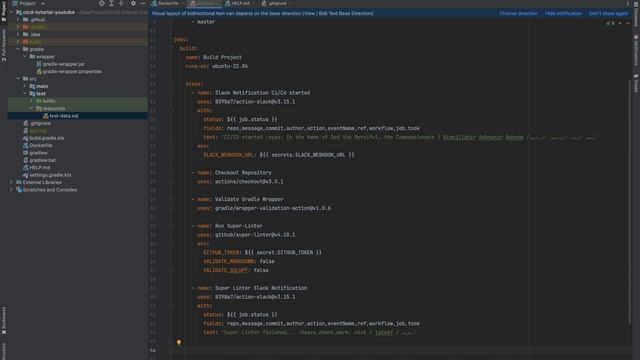Click the Choose direction link
The image size is (640, 360).
coord(518,13)
